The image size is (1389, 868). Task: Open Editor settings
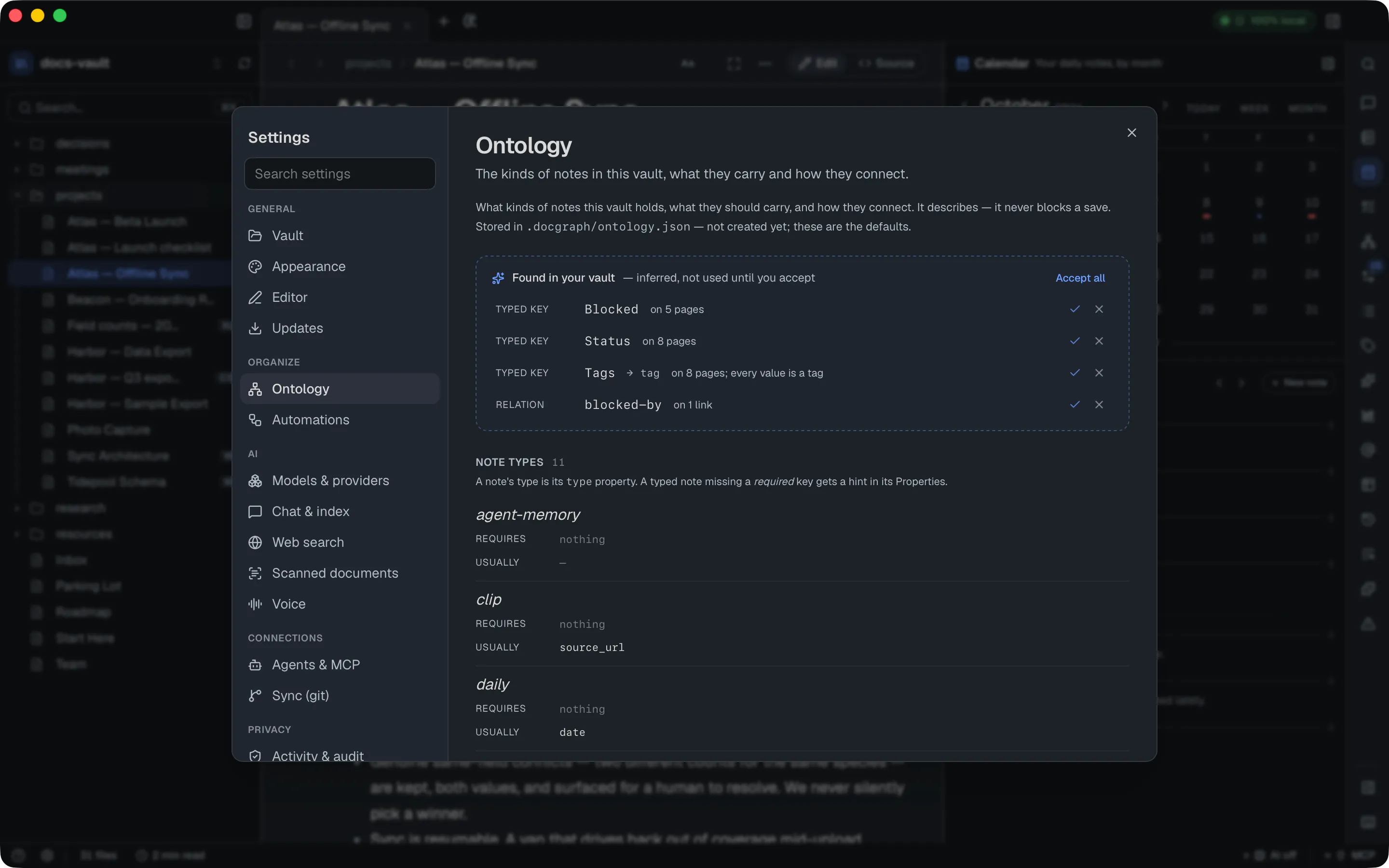point(340,298)
